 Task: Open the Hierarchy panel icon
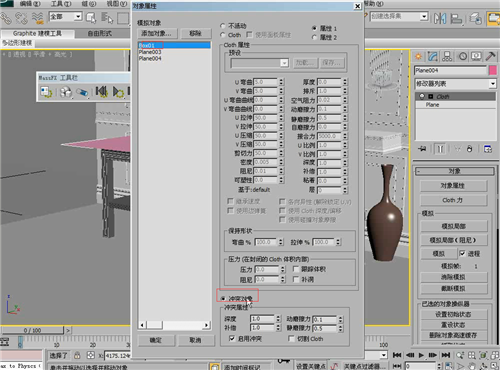click(447, 56)
